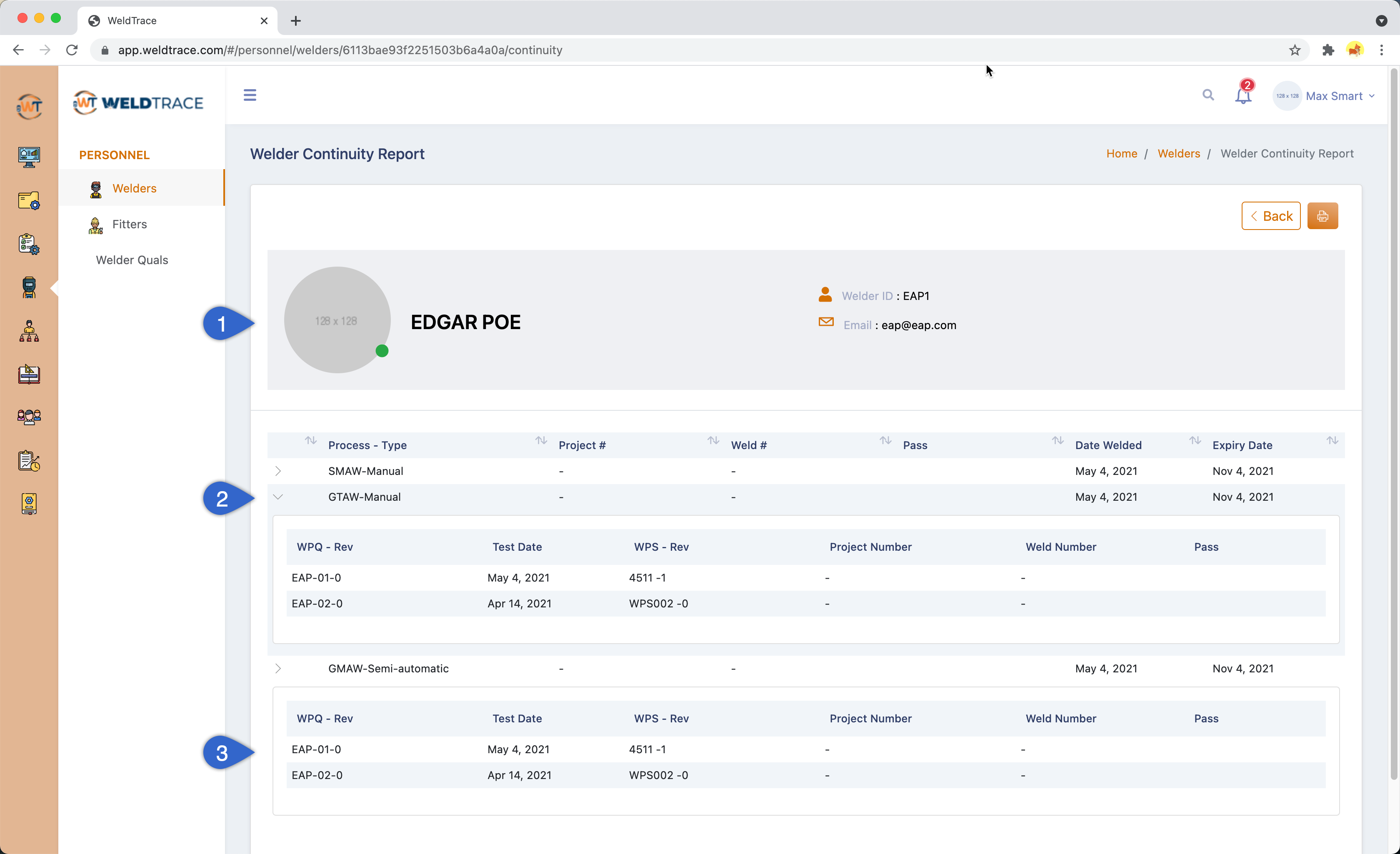Viewport: 1400px width, 854px height.
Task: Click the search magnifier icon
Action: click(x=1207, y=95)
